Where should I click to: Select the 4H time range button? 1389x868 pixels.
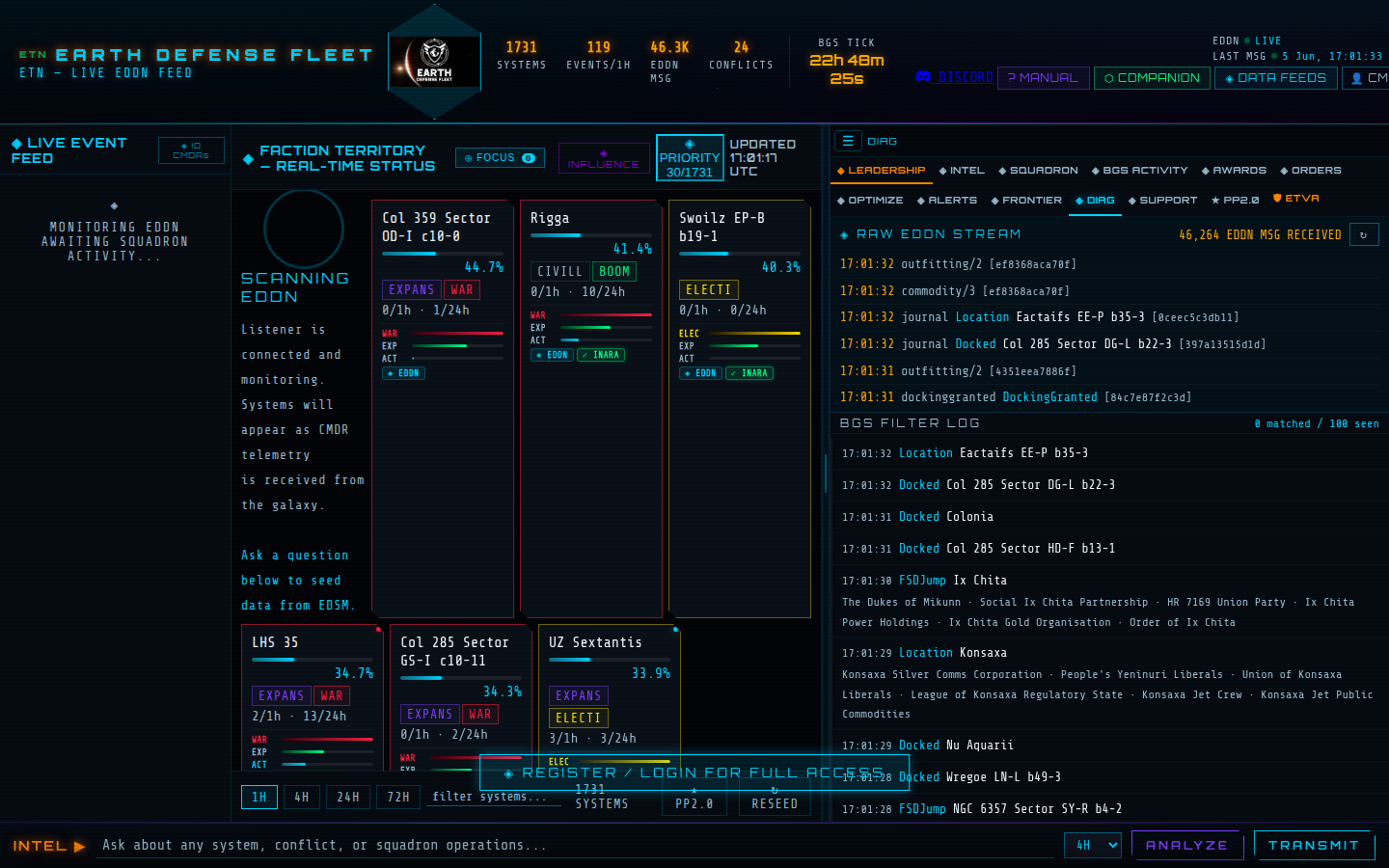[302, 797]
